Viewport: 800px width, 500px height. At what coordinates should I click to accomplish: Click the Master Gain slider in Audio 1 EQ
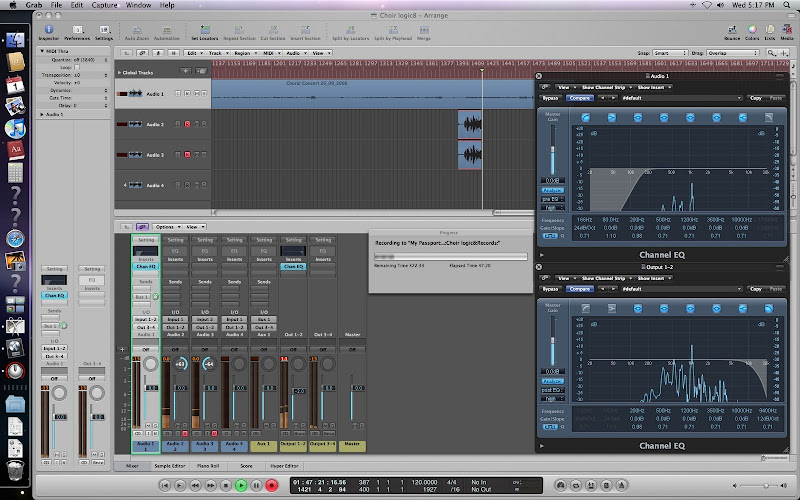[551, 150]
